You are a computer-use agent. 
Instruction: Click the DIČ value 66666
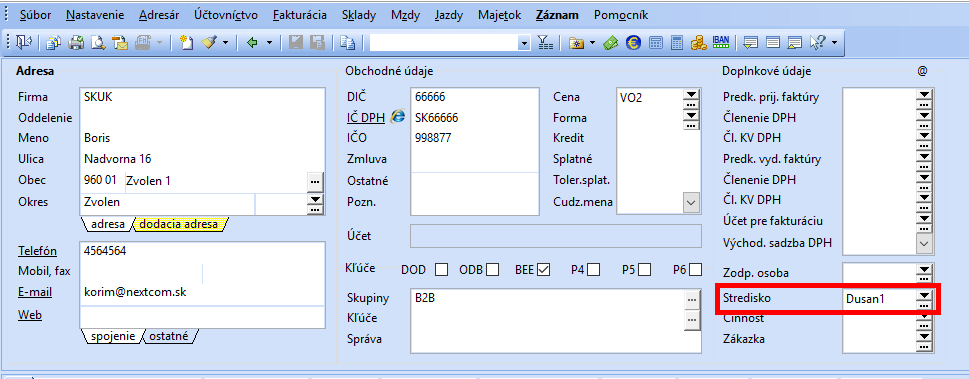coord(430,97)
